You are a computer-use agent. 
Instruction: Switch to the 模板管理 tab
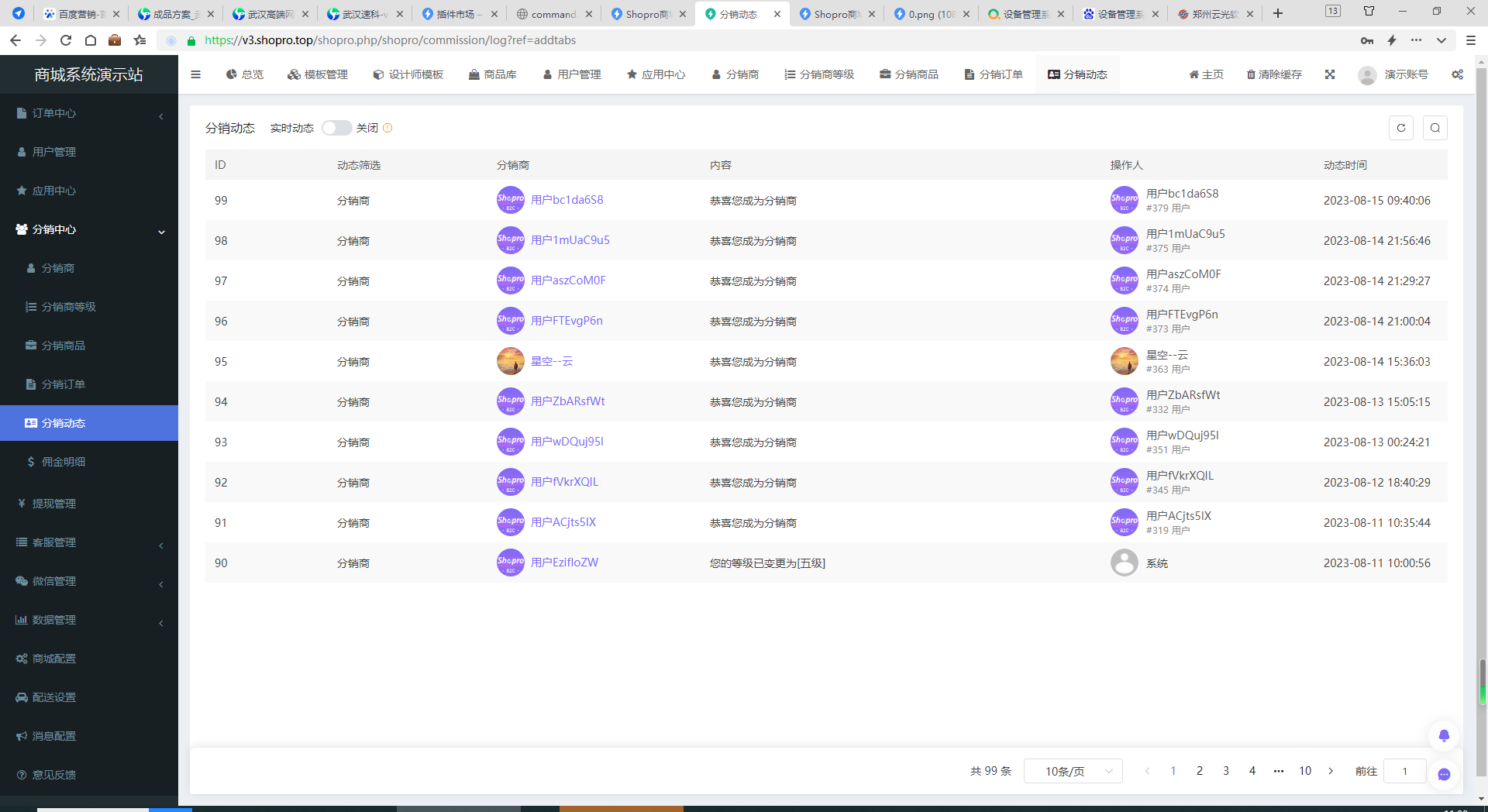click(x=318, y=74)
